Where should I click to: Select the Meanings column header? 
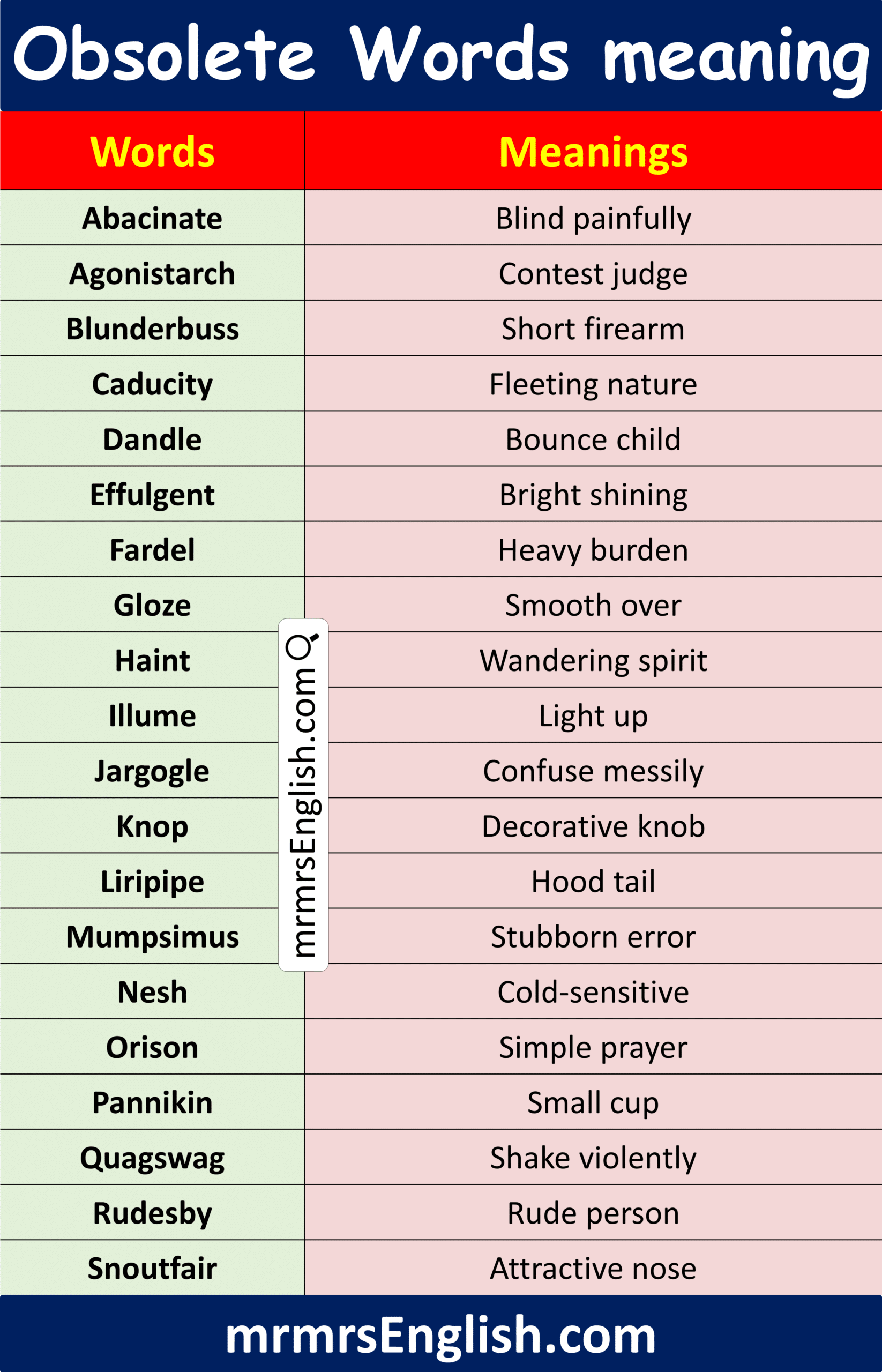(x=593, y=152)
